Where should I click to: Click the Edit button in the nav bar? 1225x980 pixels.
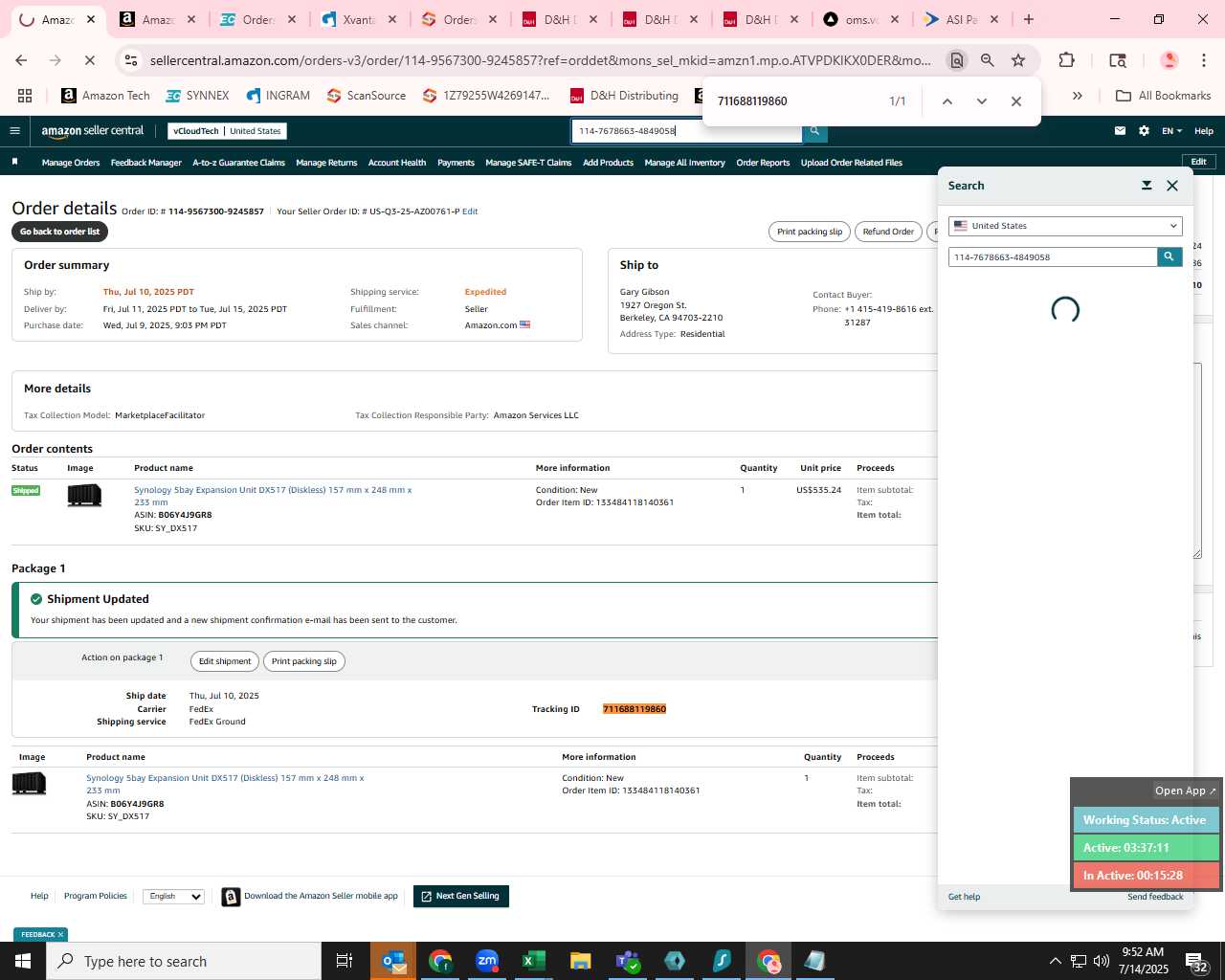(1198, 162)
